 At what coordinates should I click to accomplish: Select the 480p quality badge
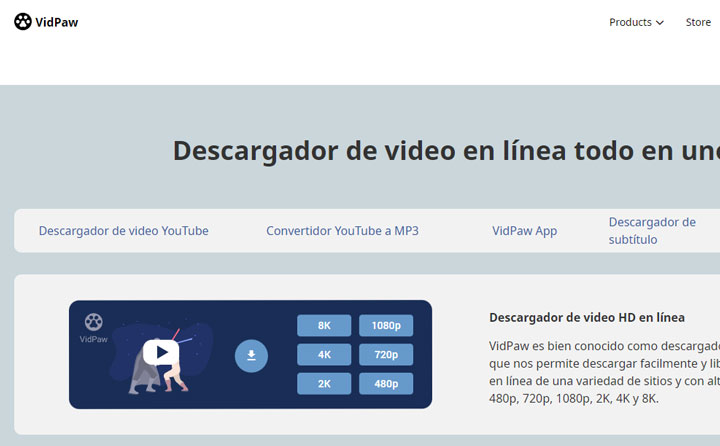(x=386, y=384)
